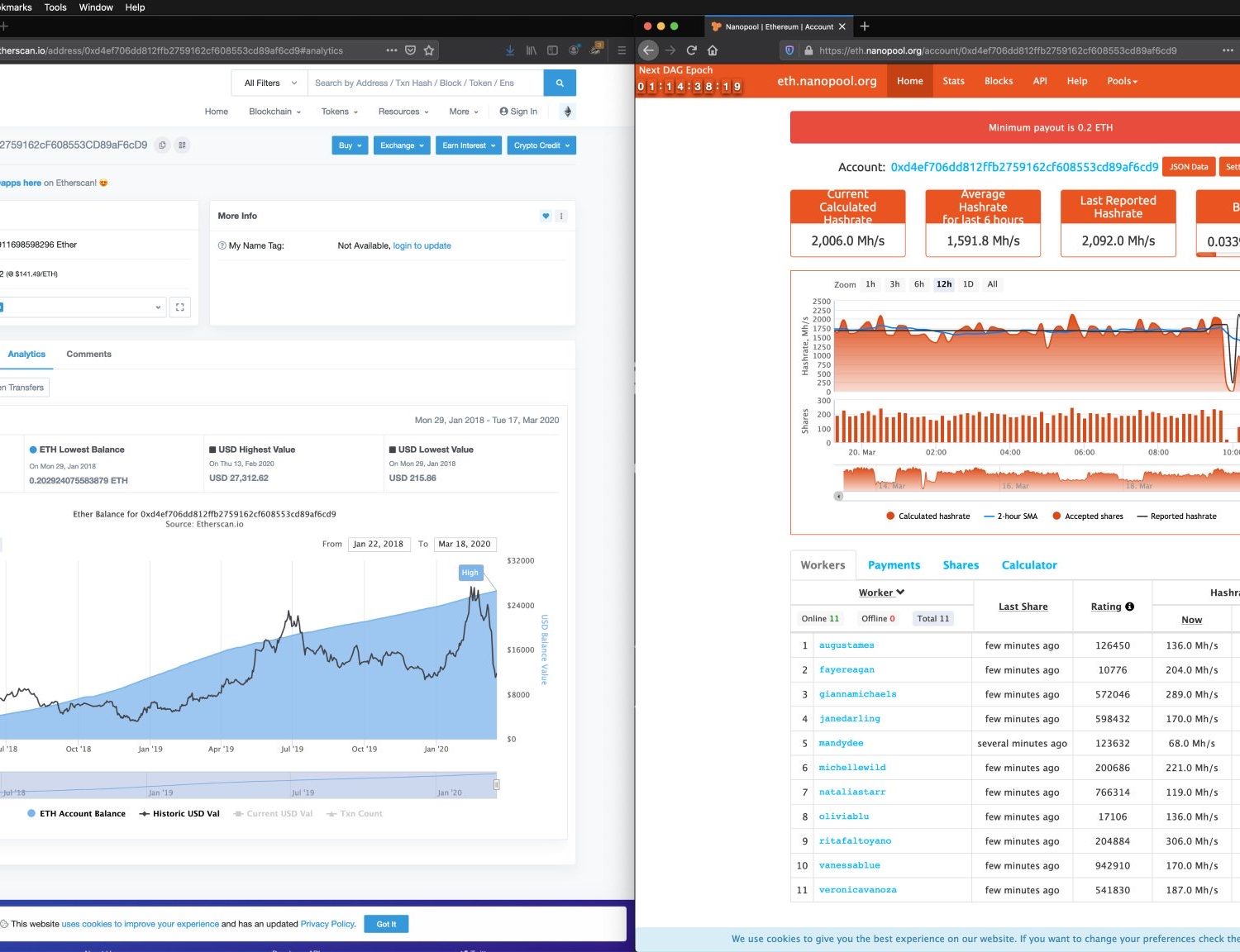Toggle Txn Count chart legend
The image size is (1240, 952).
click(355, 814)
